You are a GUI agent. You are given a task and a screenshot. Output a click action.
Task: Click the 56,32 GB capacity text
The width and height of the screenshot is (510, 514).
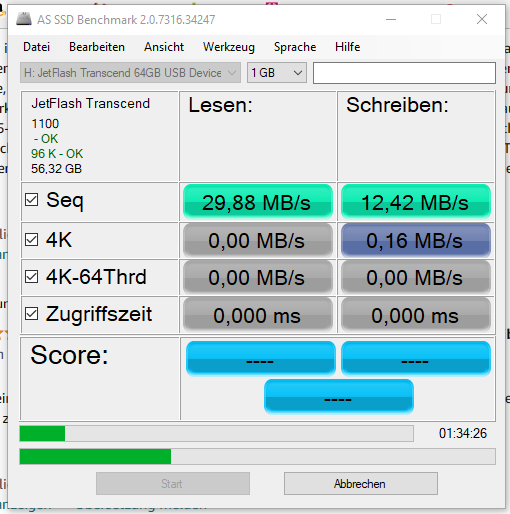coord(56,169)
